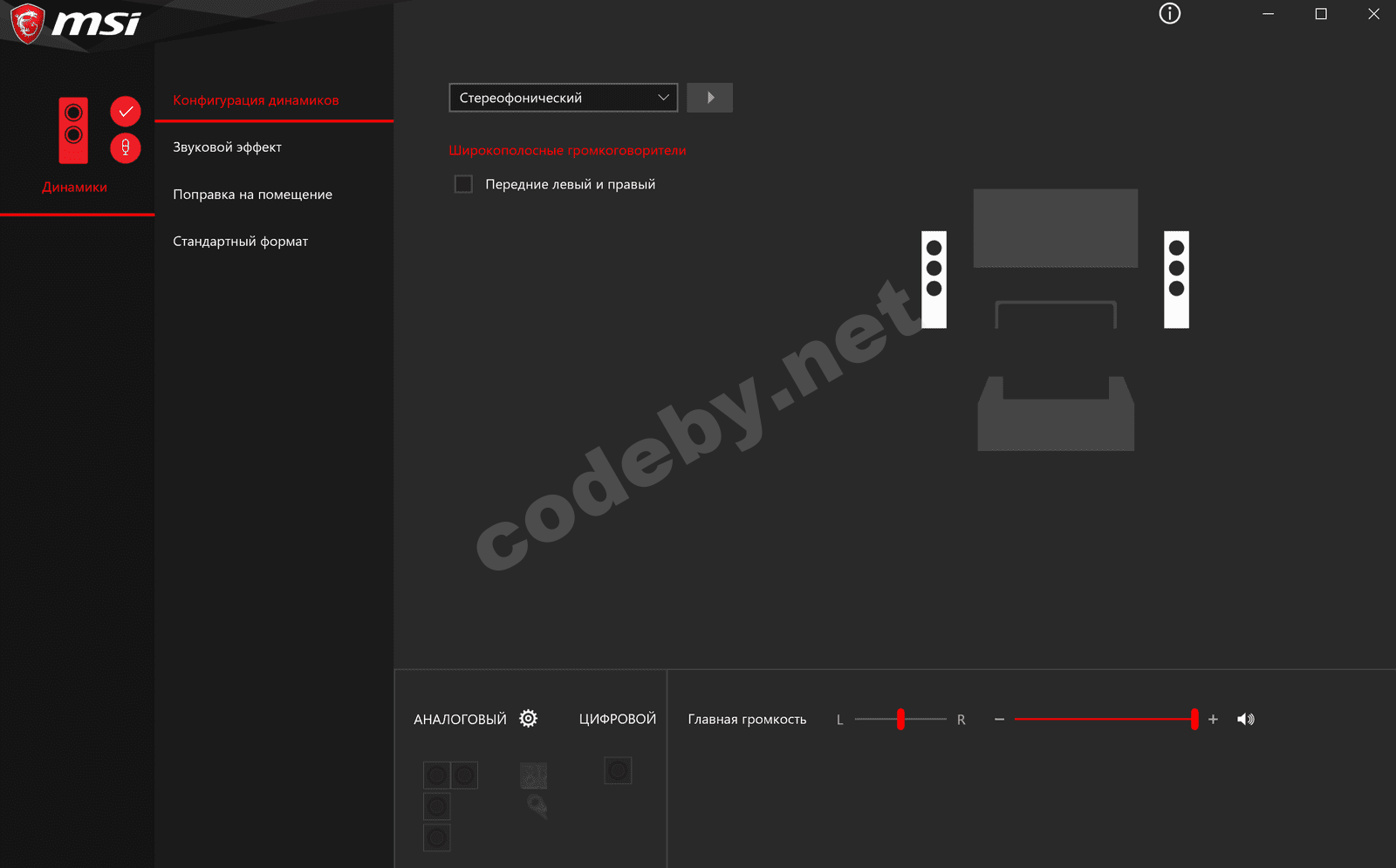Open the info icon in the title bar

(x=1169, y=13)
